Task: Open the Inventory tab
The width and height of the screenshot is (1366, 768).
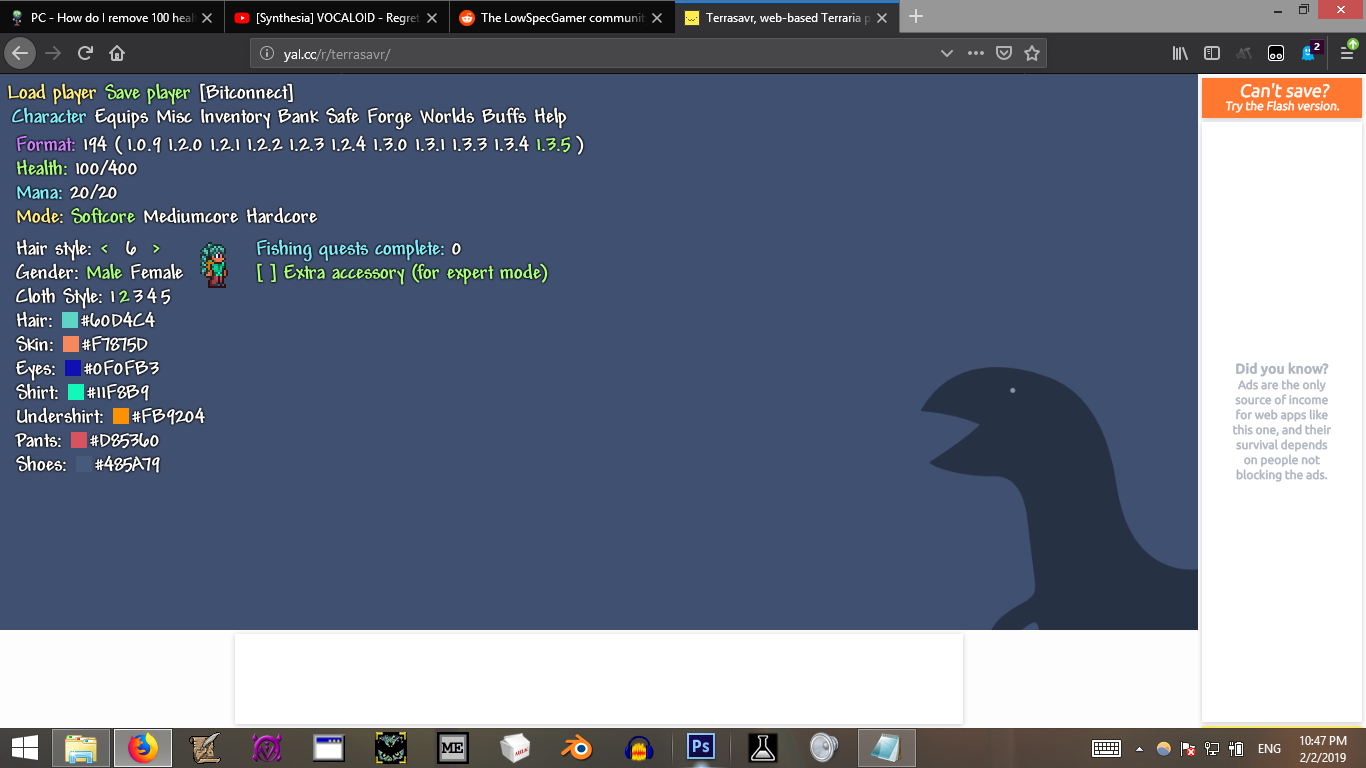Action: 236,117
